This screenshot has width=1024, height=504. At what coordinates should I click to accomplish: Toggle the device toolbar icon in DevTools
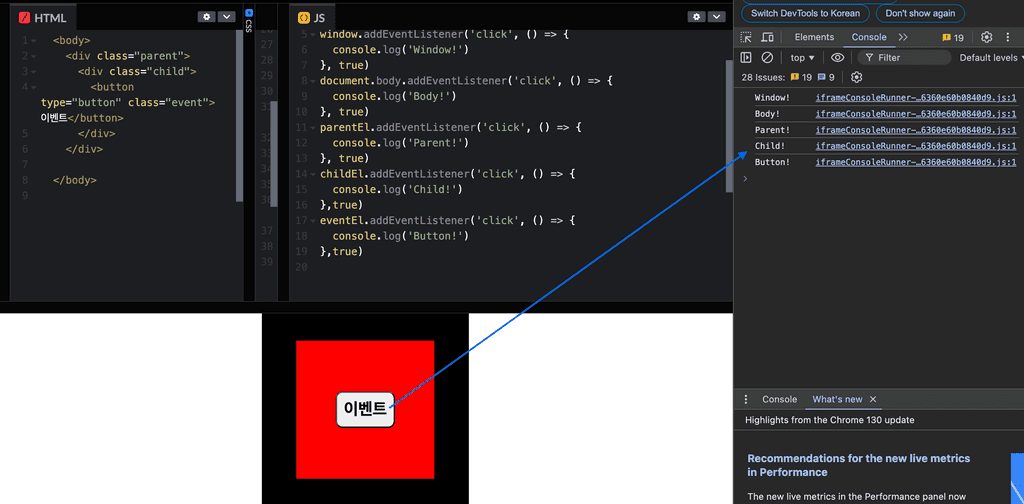point(767,37)
